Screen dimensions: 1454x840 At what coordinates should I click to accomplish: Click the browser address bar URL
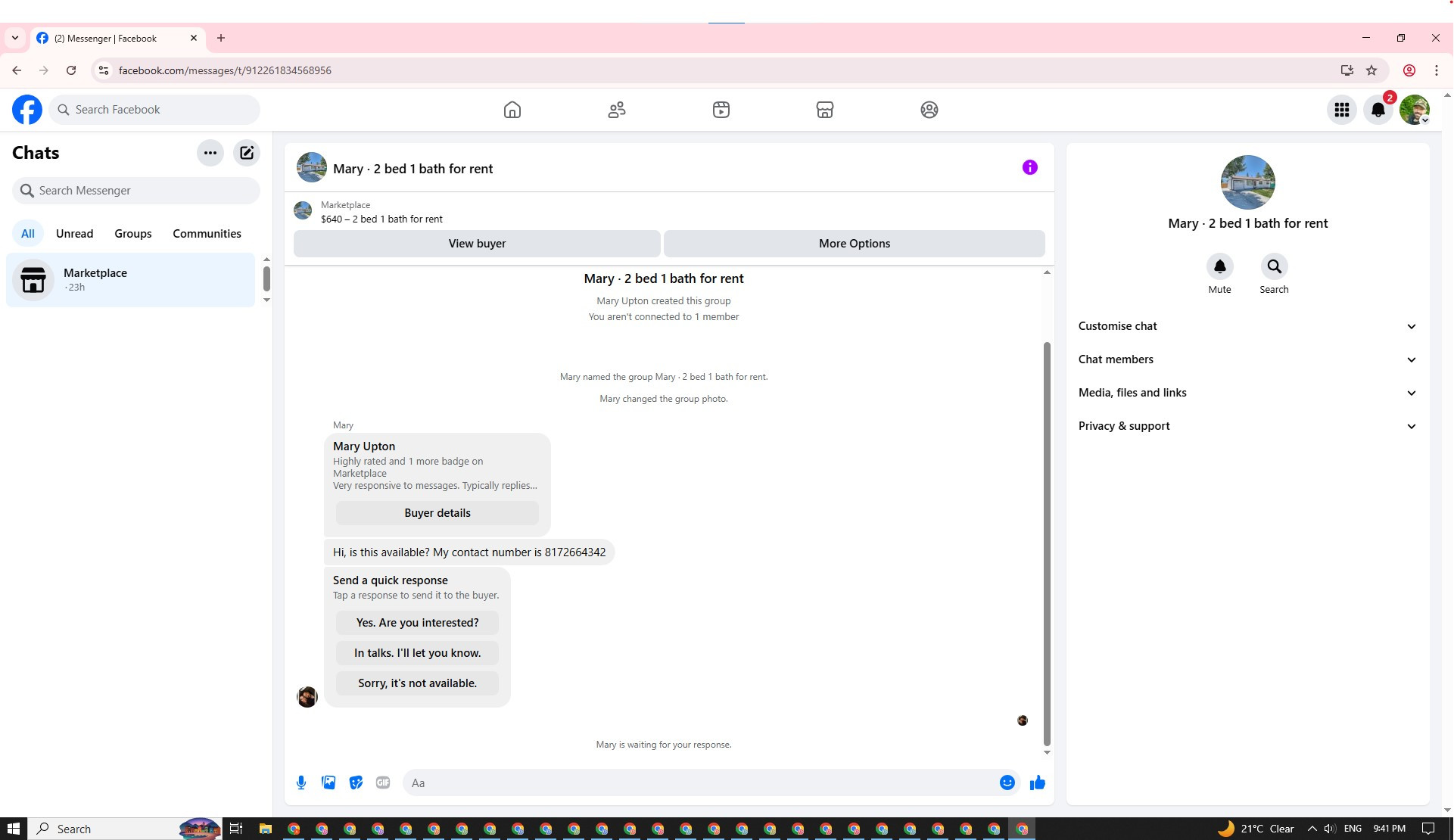(x=225, y=70)
